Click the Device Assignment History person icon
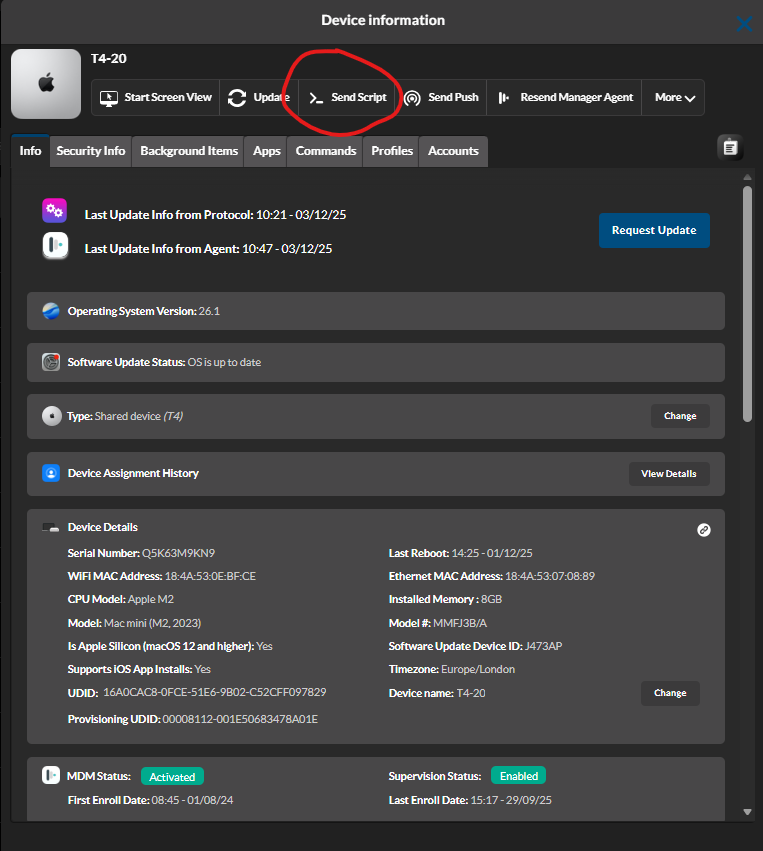763x851 pixels. click(x=51, y=473)
